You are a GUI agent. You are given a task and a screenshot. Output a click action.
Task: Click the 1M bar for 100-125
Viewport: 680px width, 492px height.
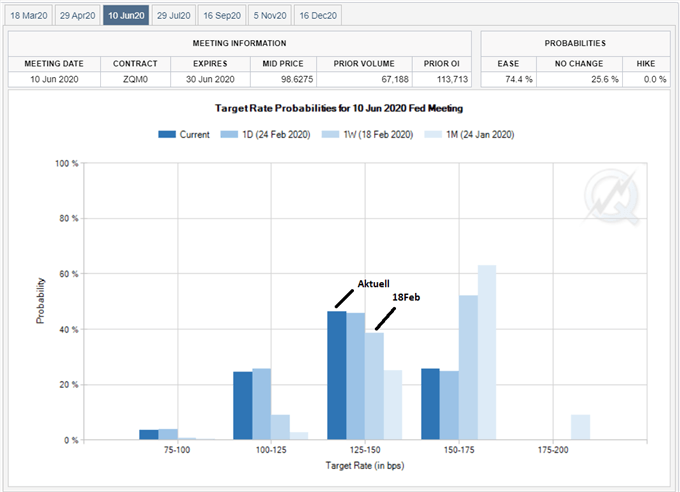299,436
